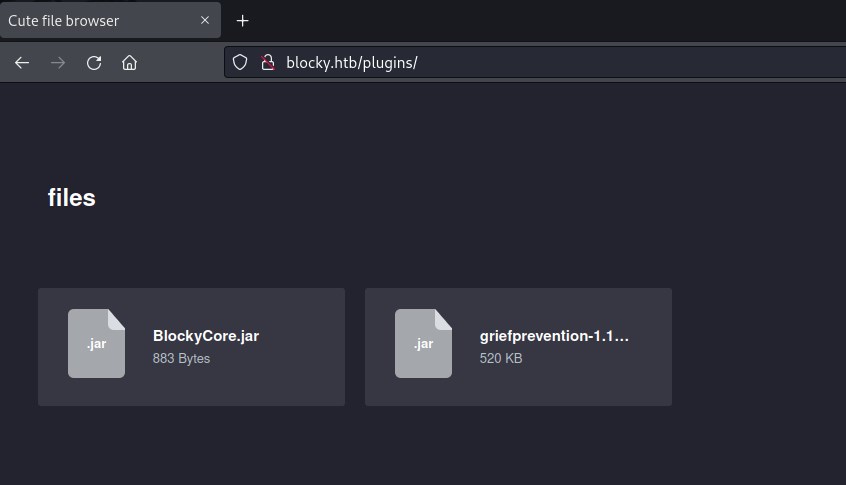Viewport: 846px width, 485px height.
Task: Click the forward navigation arrow
Action: point(58,63)
